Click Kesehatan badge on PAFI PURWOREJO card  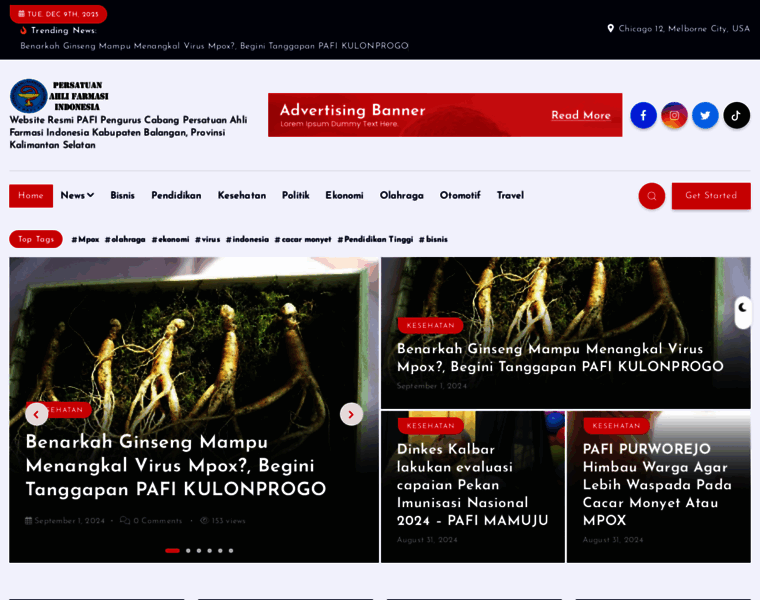(616, 426)
